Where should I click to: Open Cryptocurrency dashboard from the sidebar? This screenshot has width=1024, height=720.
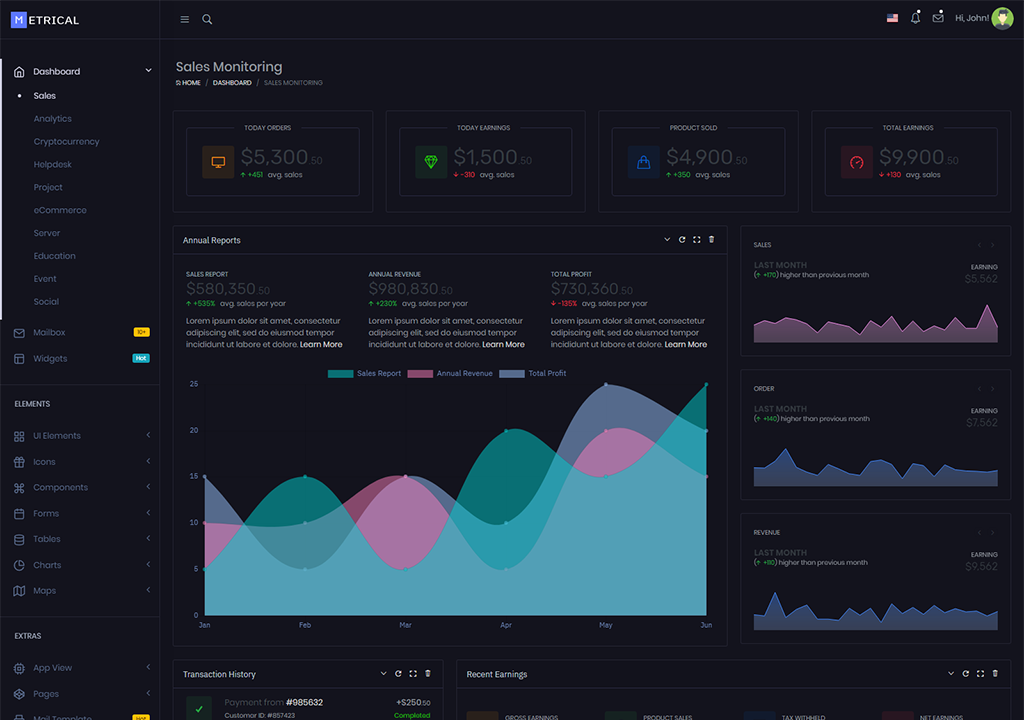coord(66,142)
